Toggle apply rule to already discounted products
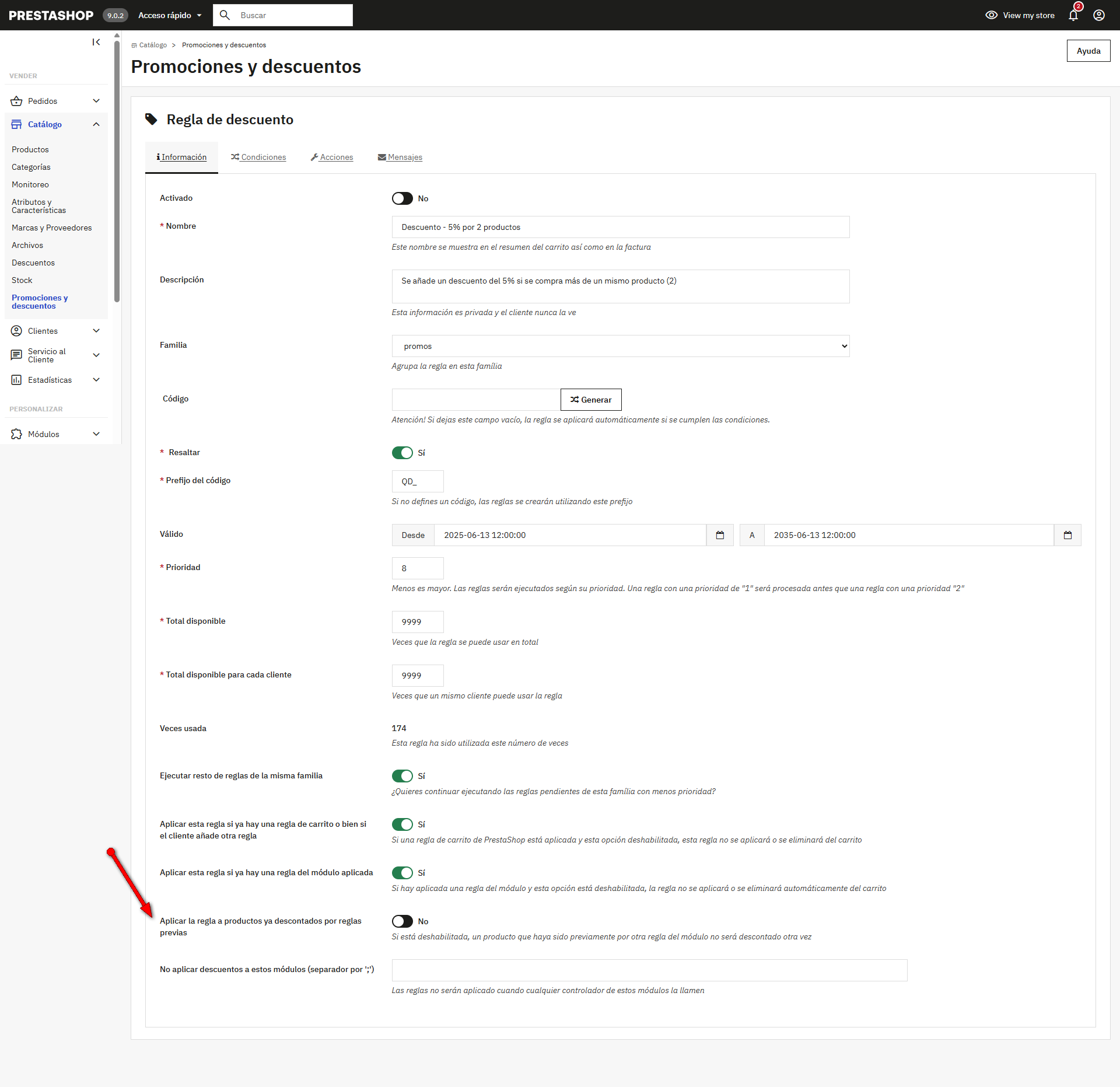The width and height of the screenshot is (1120, 1087). click(x=402, y=921)
